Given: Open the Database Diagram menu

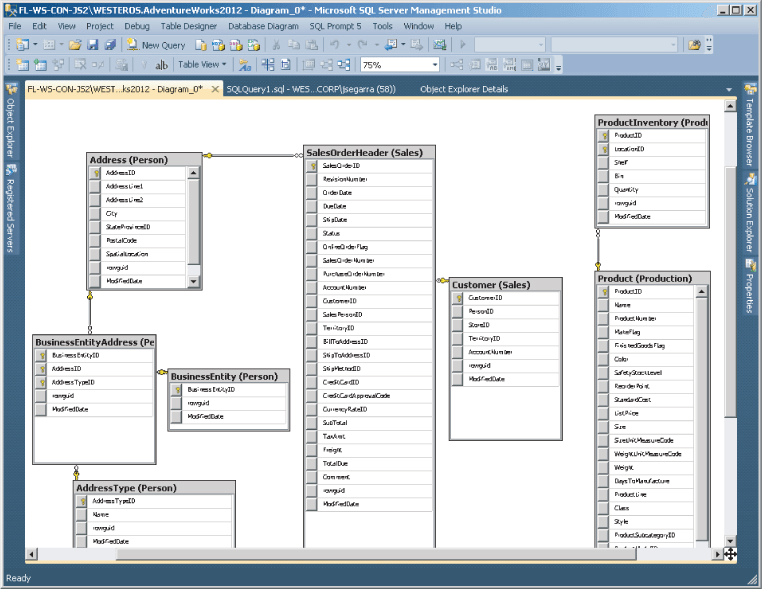Looking at the screenshot, I should coord(263,26).
